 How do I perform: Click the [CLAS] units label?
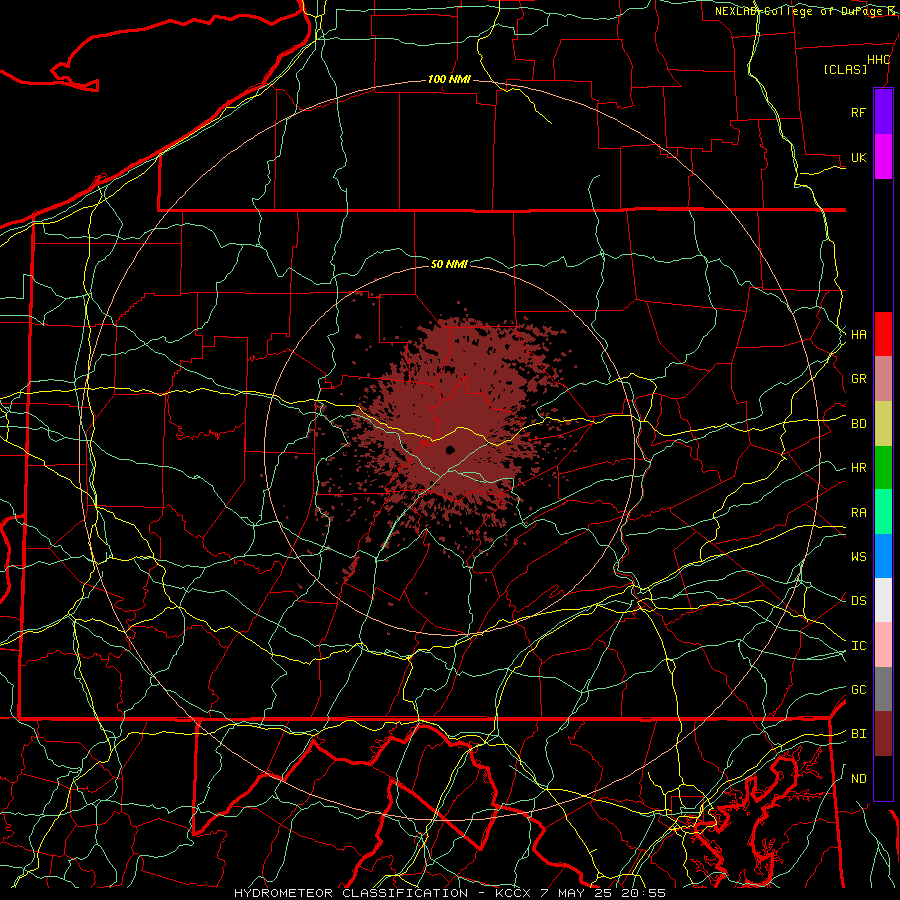click(x=845, y=70)
